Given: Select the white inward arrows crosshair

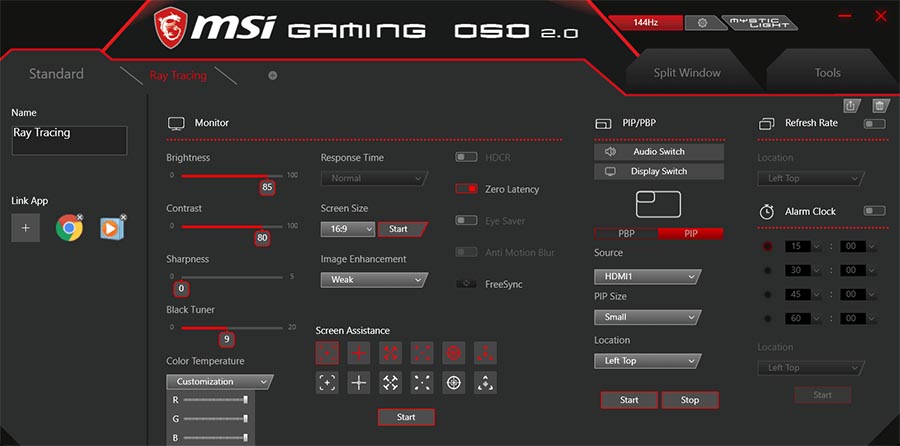Looking at the screenshot, I should [x=390, y=383].
